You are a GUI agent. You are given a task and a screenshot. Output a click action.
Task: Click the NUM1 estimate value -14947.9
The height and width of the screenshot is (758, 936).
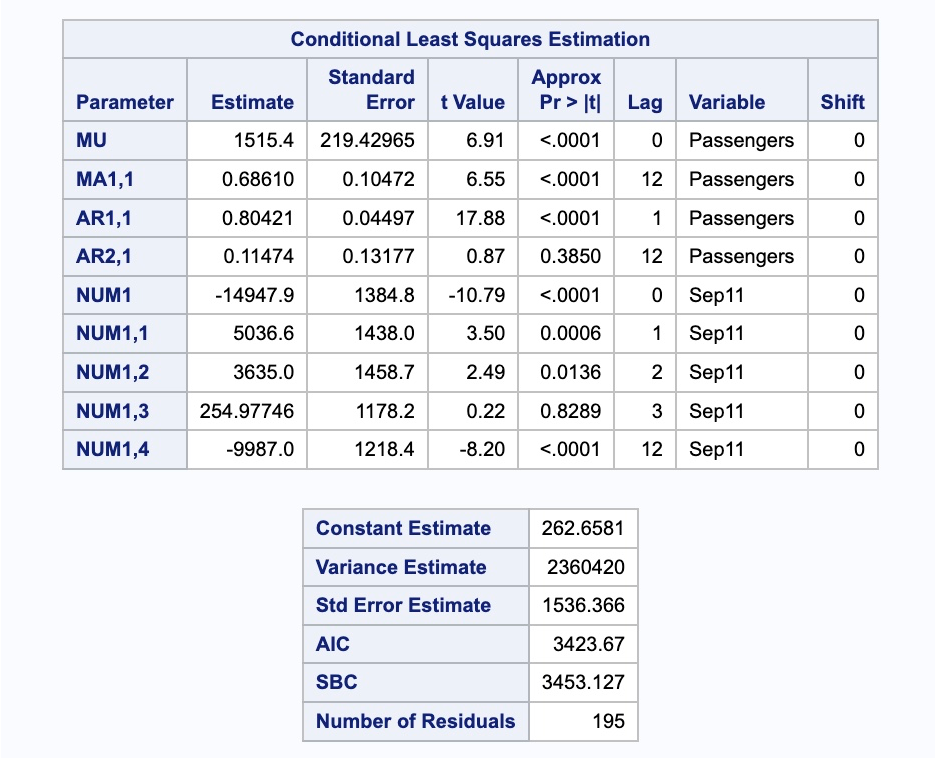point(258,296)
